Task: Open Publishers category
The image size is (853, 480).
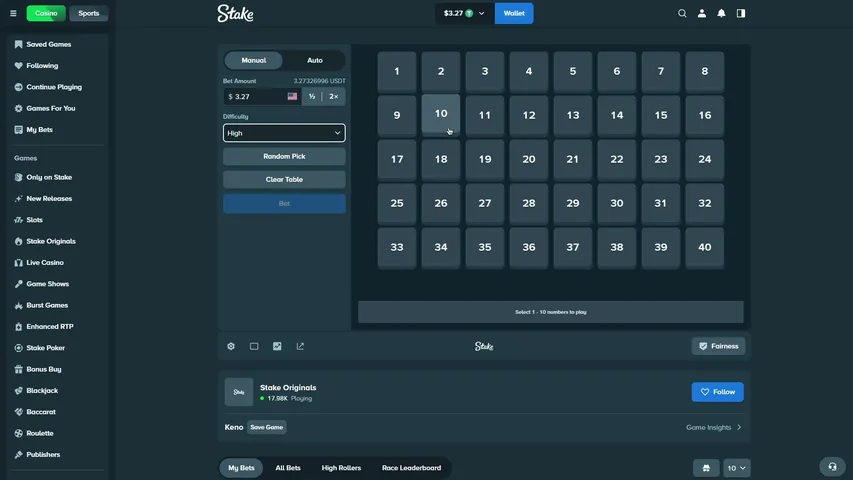Action: 43,454
